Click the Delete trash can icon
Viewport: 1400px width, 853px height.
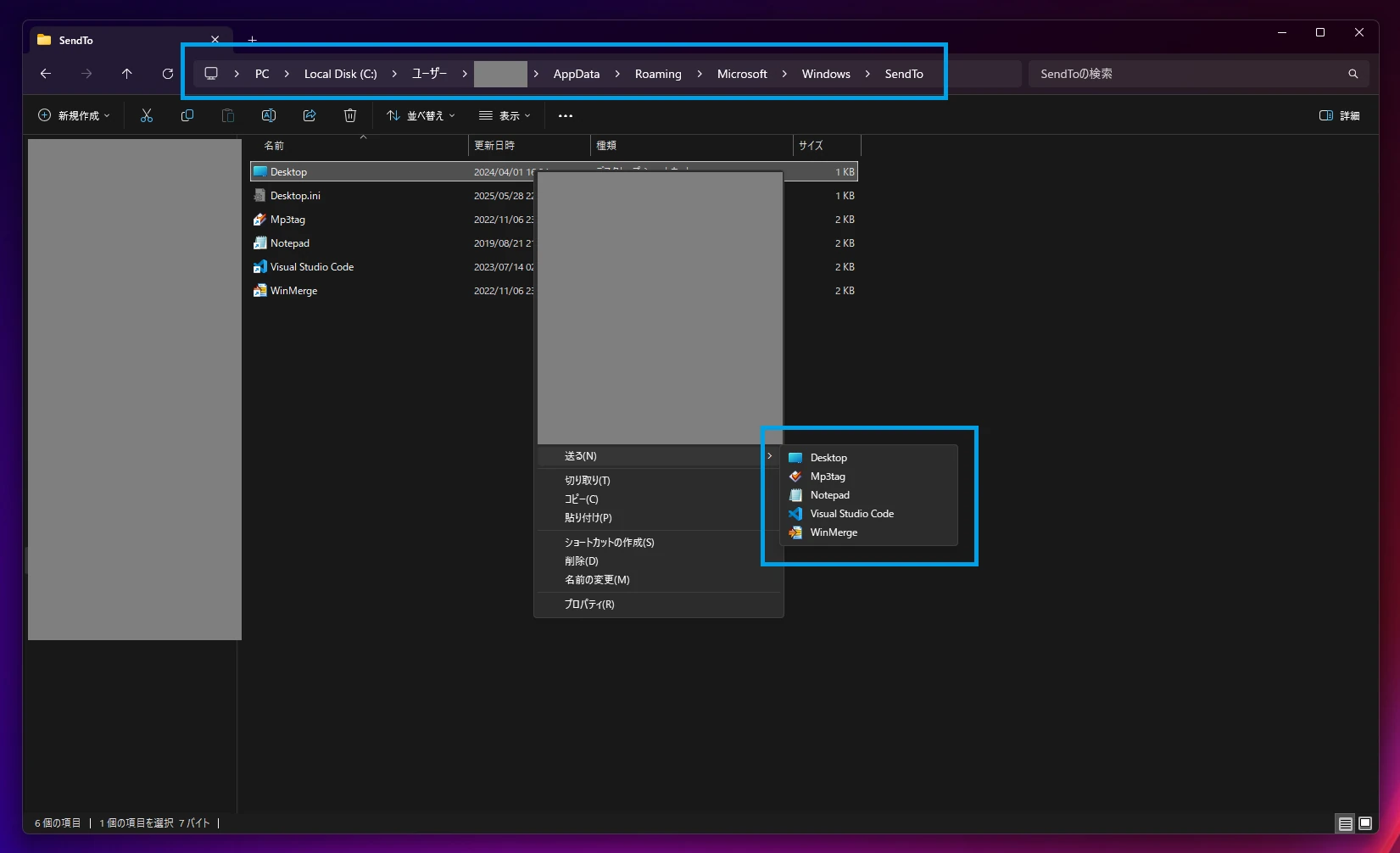tap(350, 115)
